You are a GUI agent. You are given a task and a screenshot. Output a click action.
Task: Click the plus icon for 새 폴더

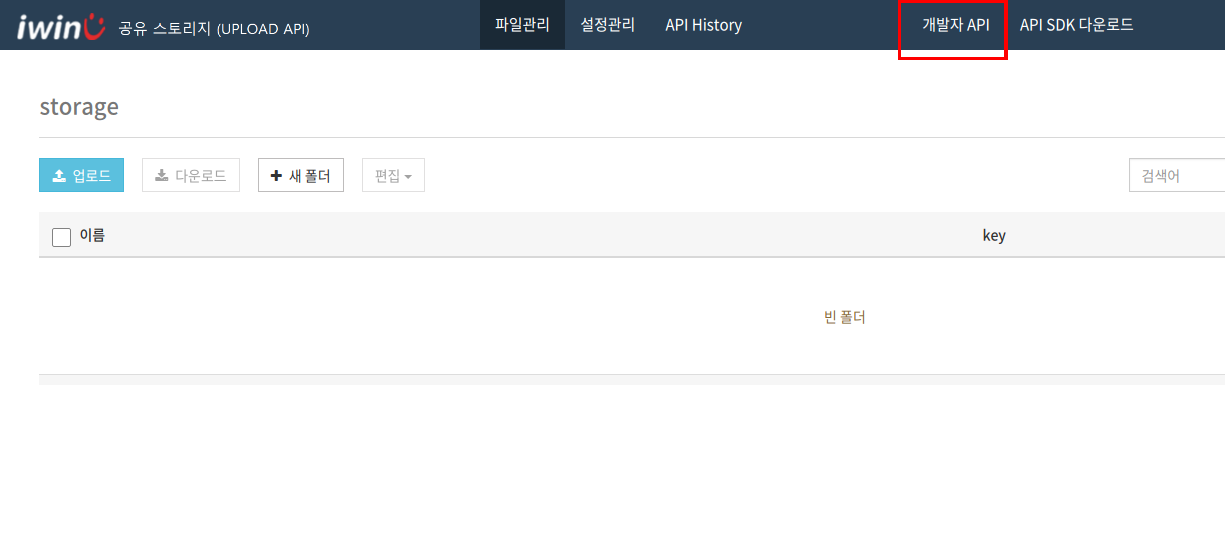click(x=277, y=176)
